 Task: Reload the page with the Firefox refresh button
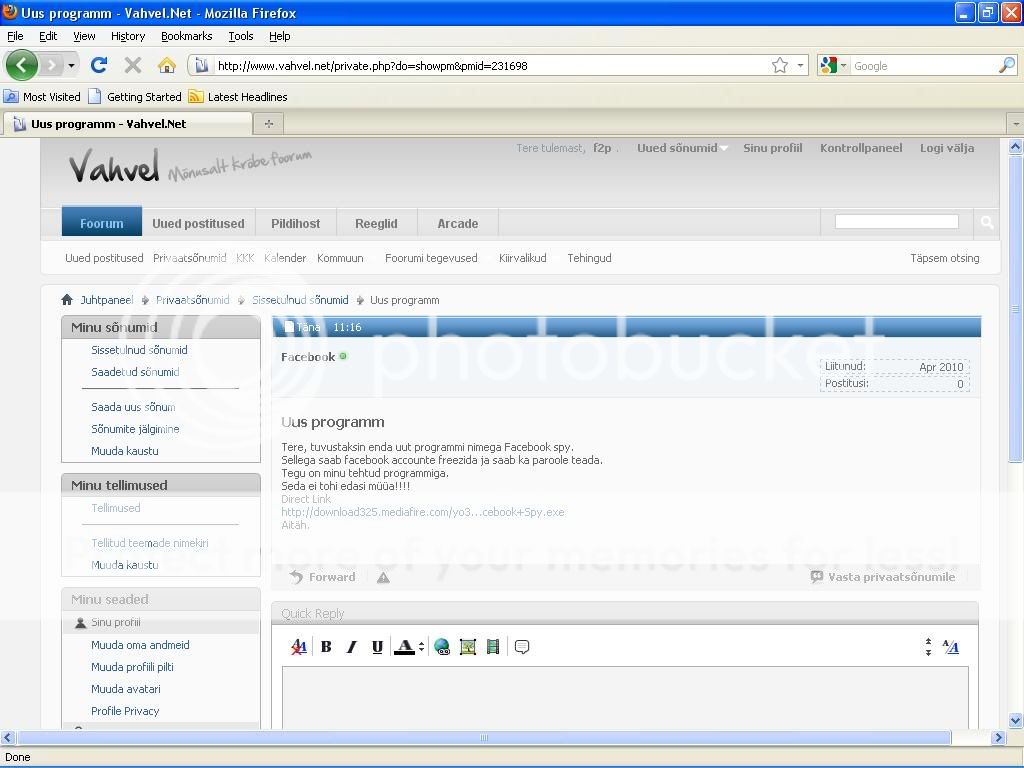[98, 66]
